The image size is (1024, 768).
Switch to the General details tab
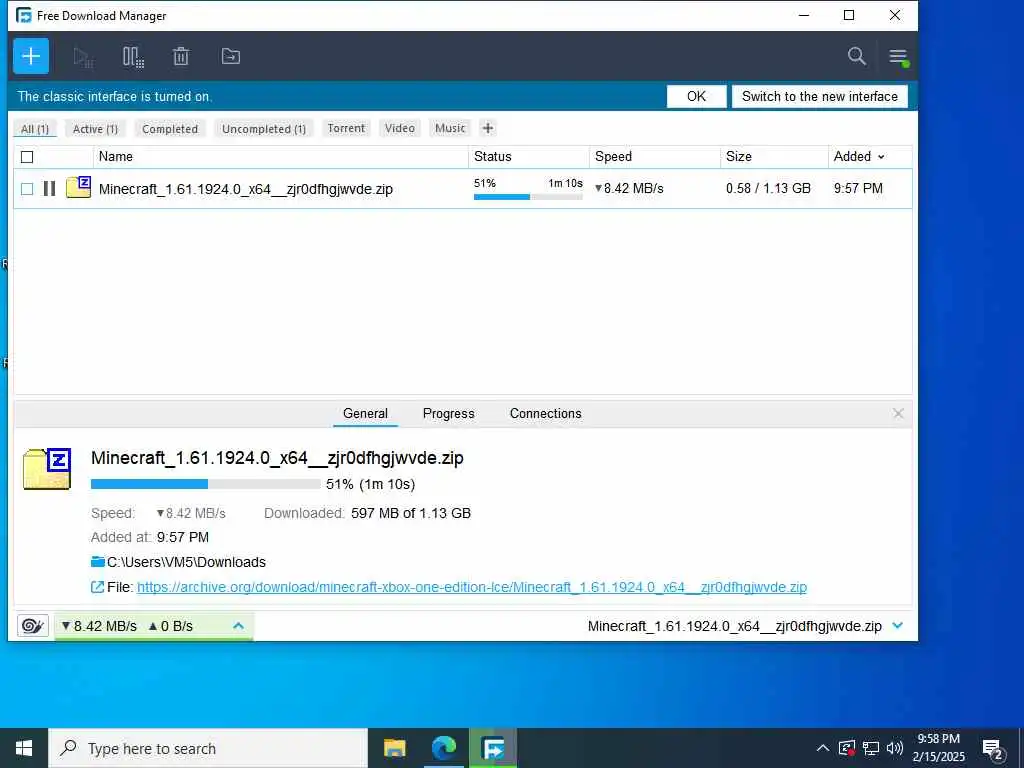click(x=365, y=413)
